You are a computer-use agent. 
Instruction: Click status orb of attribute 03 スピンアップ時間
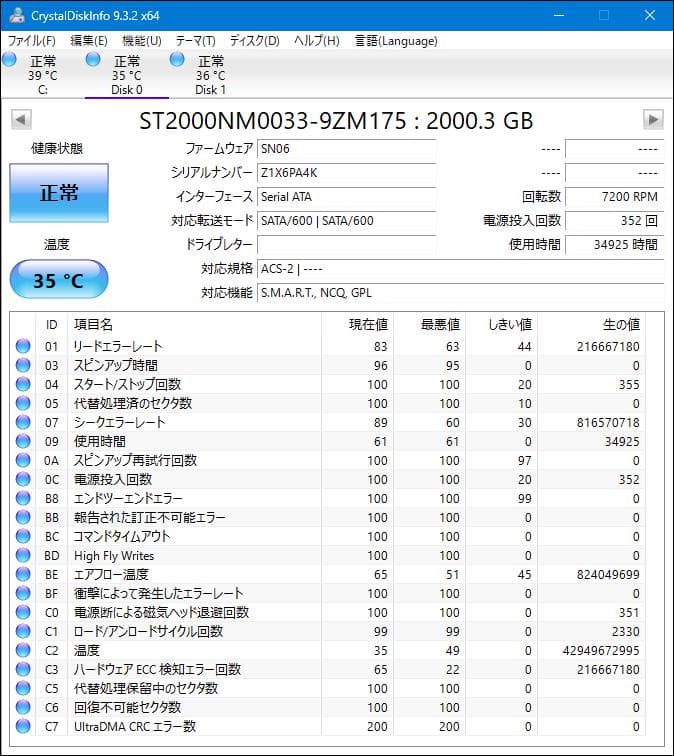pos(23,365)
